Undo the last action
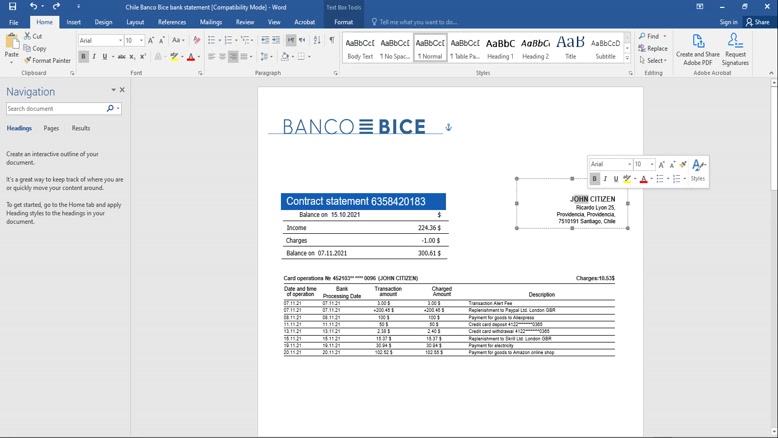The image size is (778, 438). 33,6
